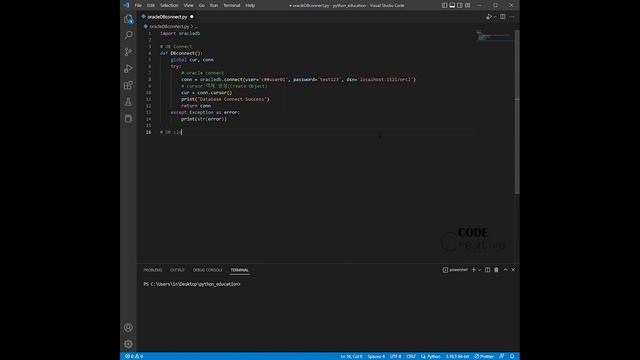Click unsaved dot on oracleDBconnect.py tab
Viewport: 640px width, 360px height.
[x=191, y=17]
